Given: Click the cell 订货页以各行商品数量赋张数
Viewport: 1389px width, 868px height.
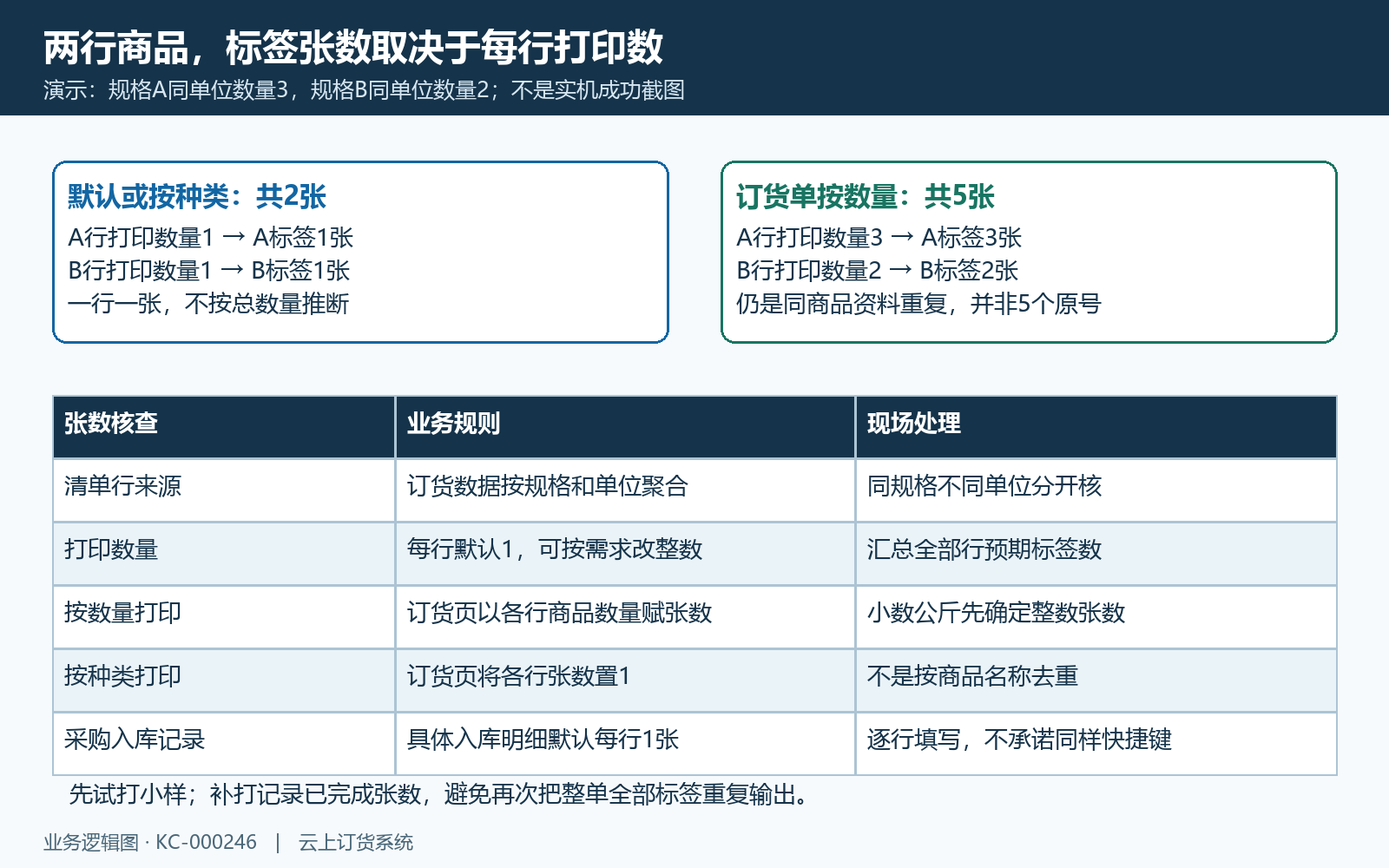Looking at the screenshot, I should click(x=625, y=616).
